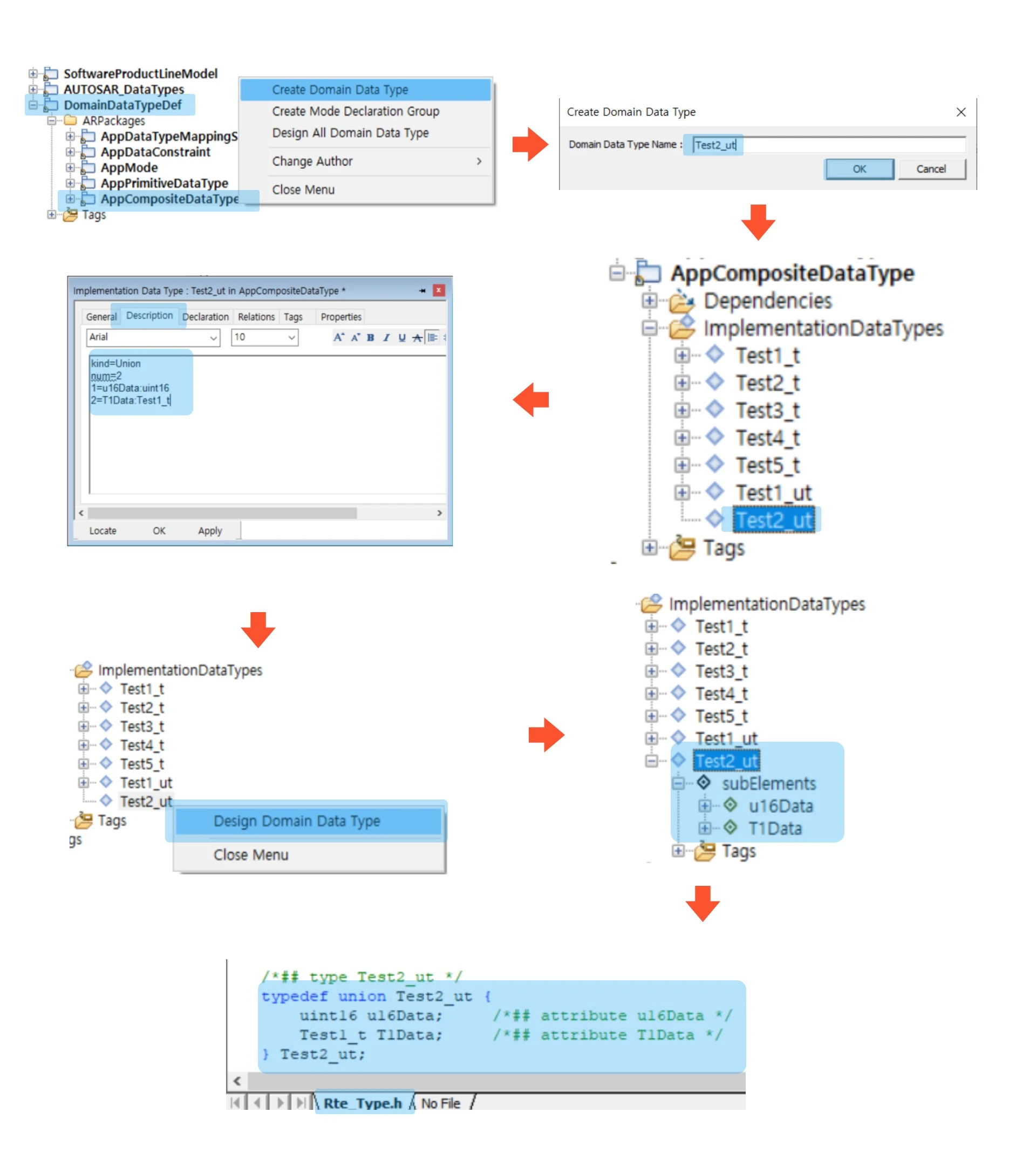This screenshot has height=1166, width=1036.
Task: Click OK in Implementation Data Type dialog
Action: [x=159, y=531]
